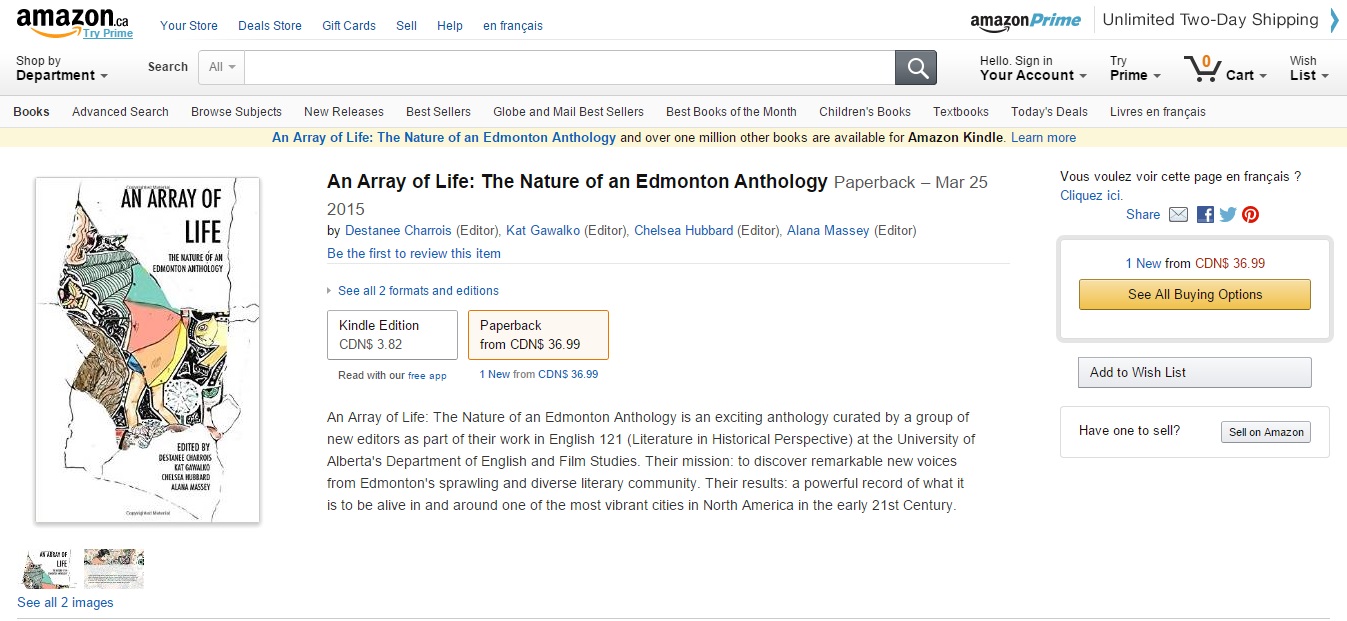1347x621 pixels.
Task: Share the book on Pinterest
Action: [1250, 214]
